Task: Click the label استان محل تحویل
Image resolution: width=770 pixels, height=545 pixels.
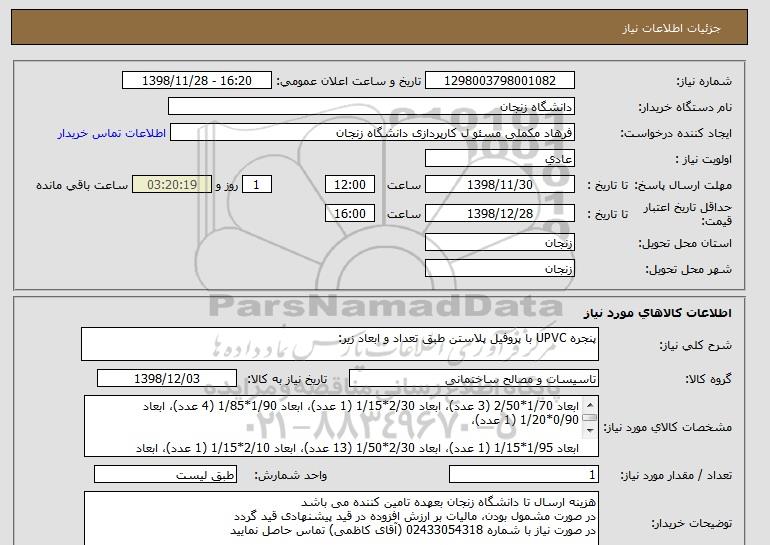Action: [x=685, y=244]
